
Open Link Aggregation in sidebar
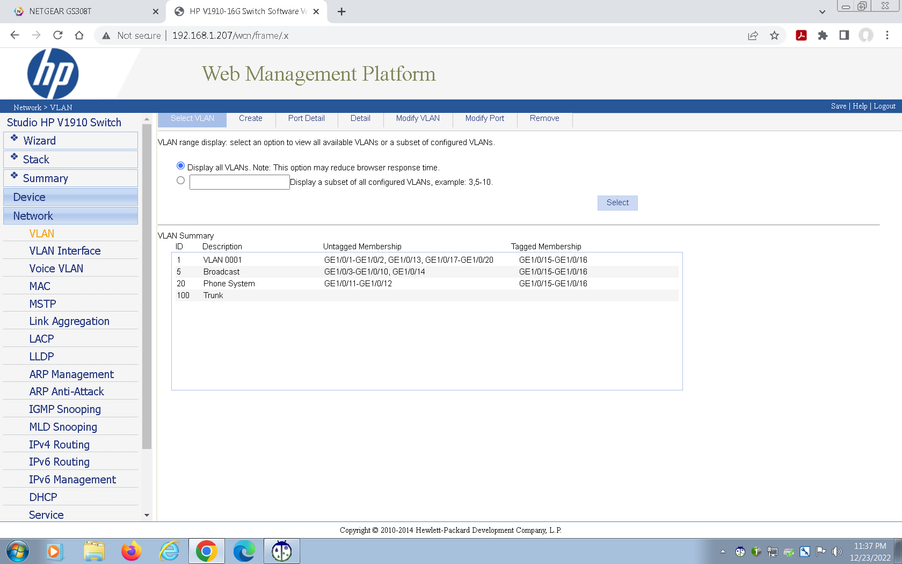click(x=69, y=322)
